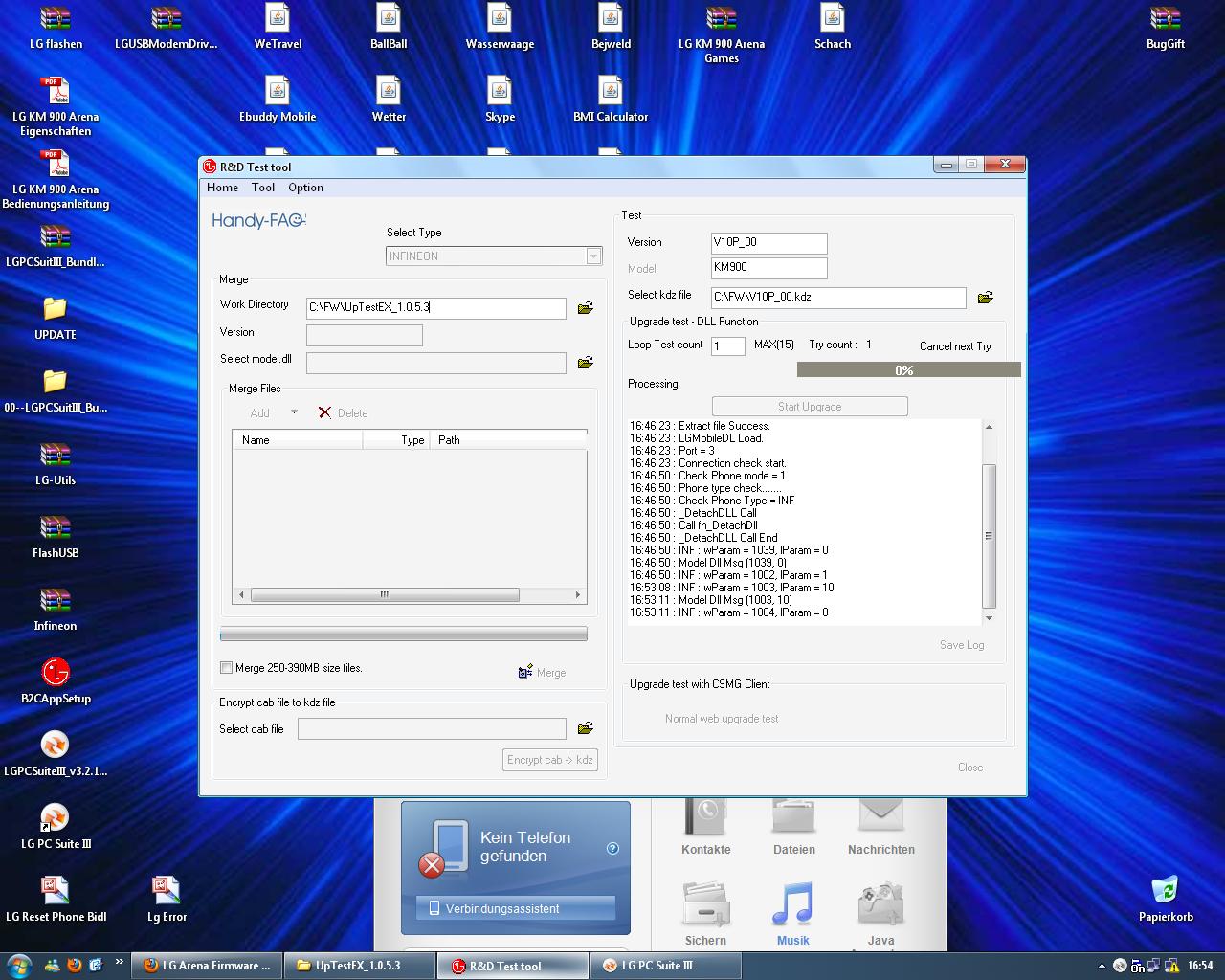Switch to LG Arena Firmware taskbar window
The image size is (1225, 980).
tap(207, 966)
